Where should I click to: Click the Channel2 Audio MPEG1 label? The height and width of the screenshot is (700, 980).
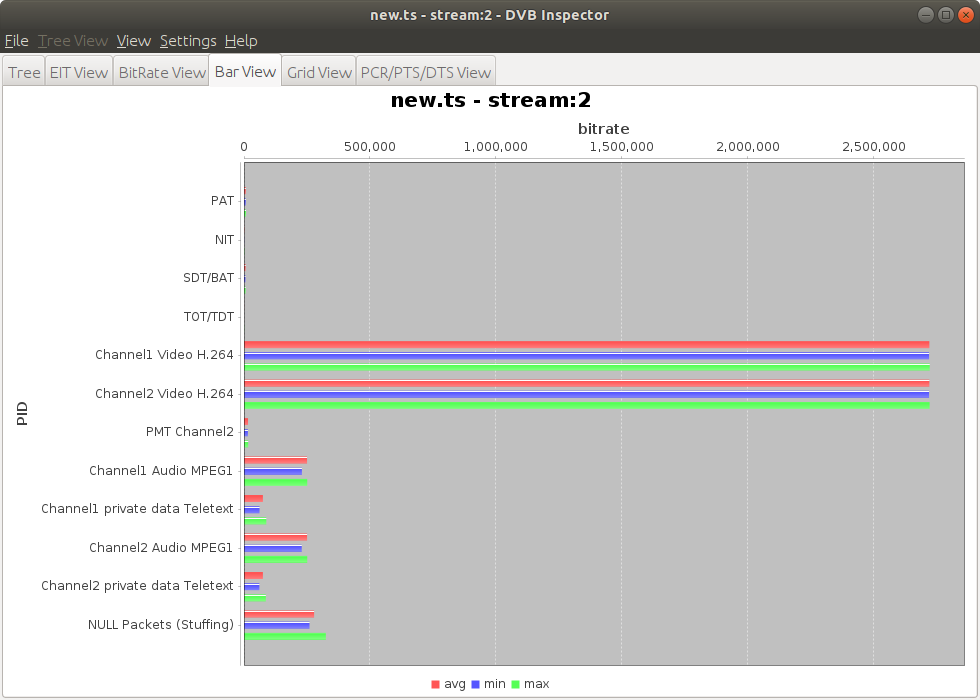click(161, 548)
